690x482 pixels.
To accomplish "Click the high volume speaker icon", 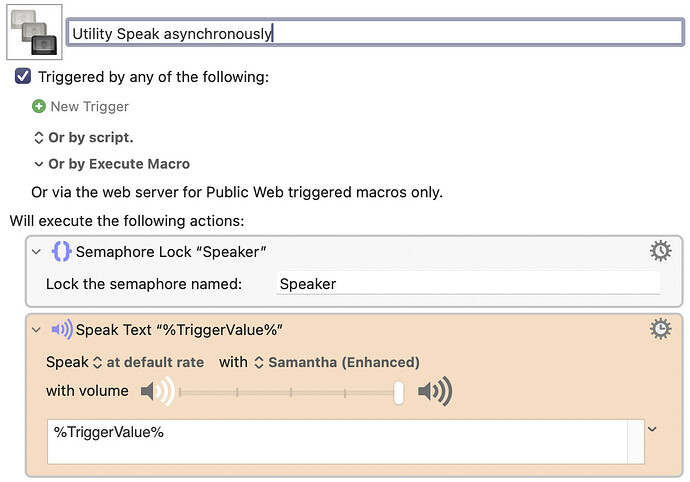I will pyautogui.click(x=435, y=392).
